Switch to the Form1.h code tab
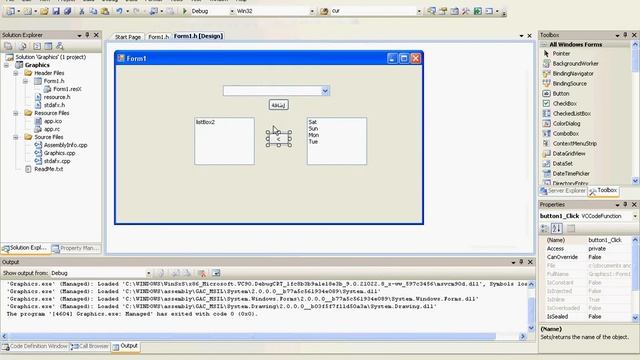This screenshot has width=640, height=360. coord(158,37)
